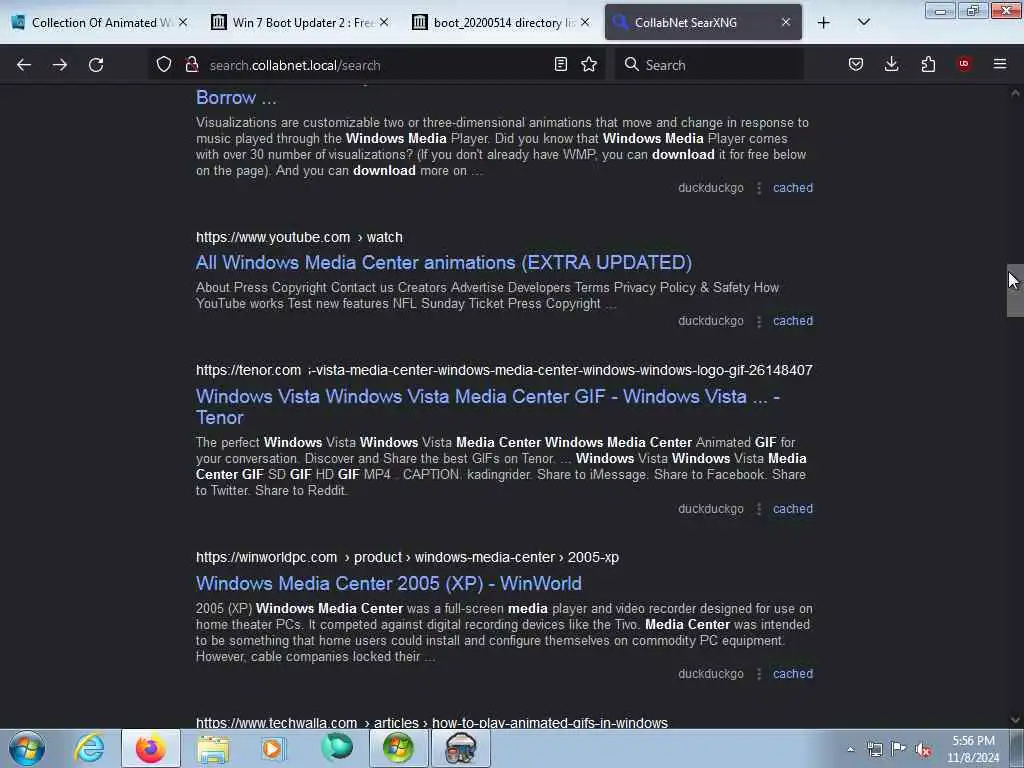Open the uBlock Origin extension icon
The height and width of the screenshot is (768, 1024).
(964, 64)
